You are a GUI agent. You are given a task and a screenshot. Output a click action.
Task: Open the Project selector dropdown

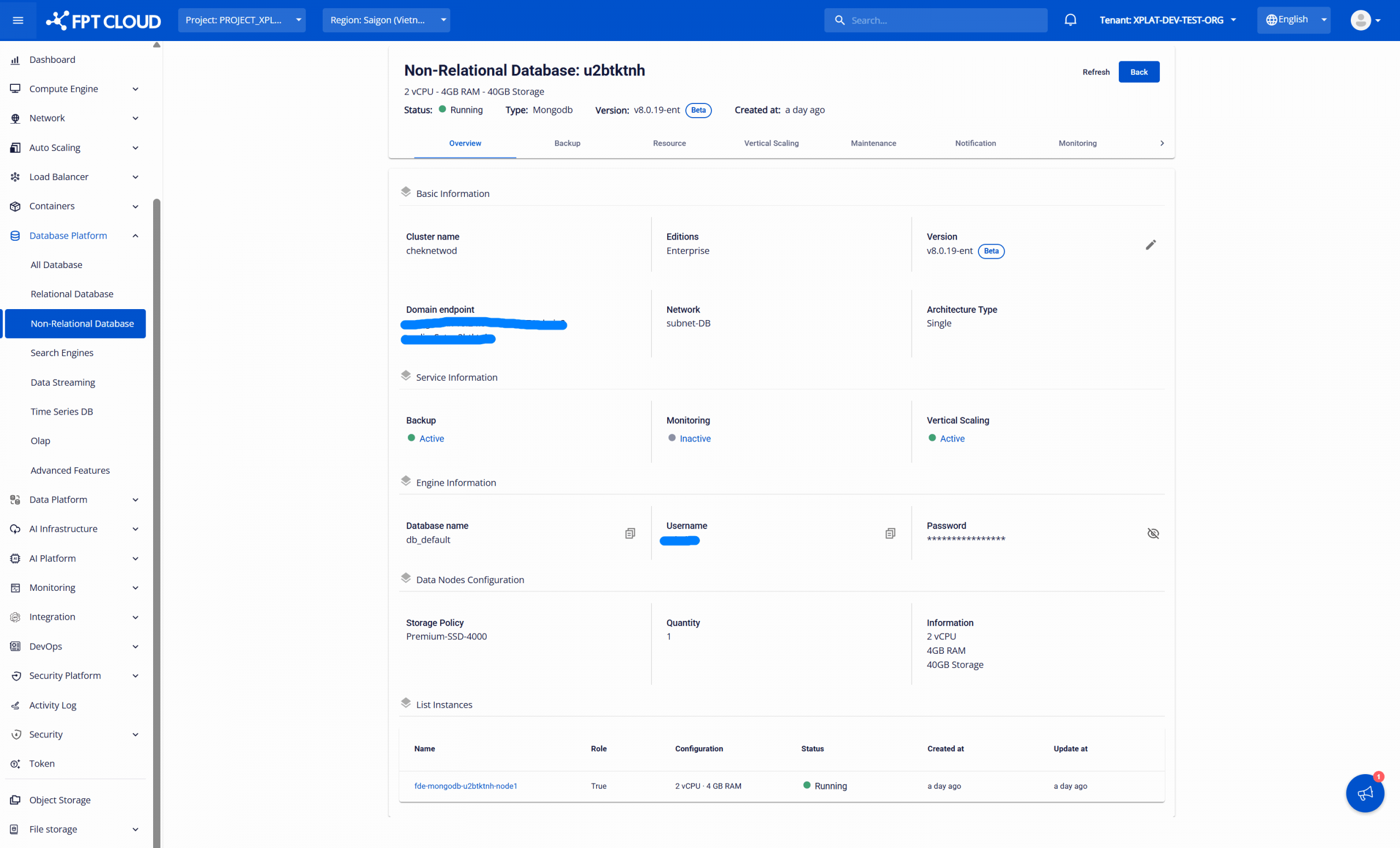coord(242,20)
